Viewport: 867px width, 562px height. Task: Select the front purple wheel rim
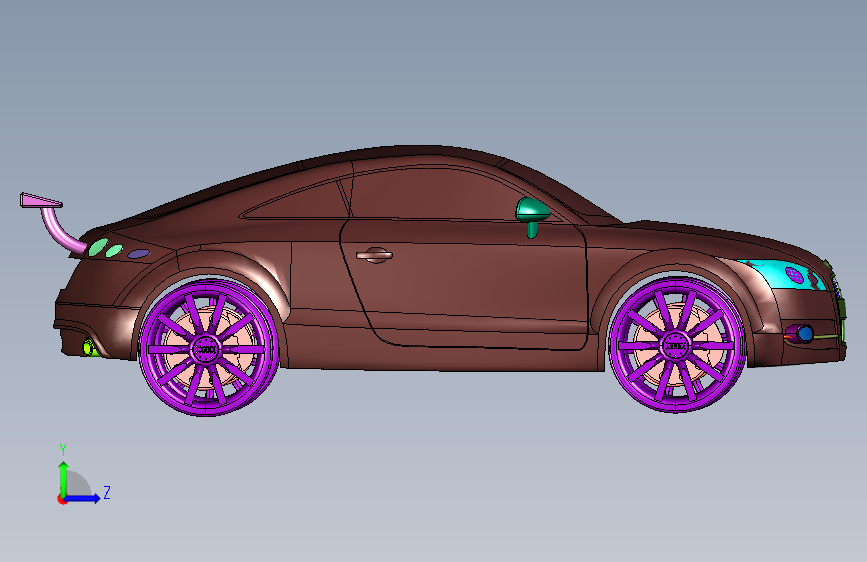[x=677, y=345]
